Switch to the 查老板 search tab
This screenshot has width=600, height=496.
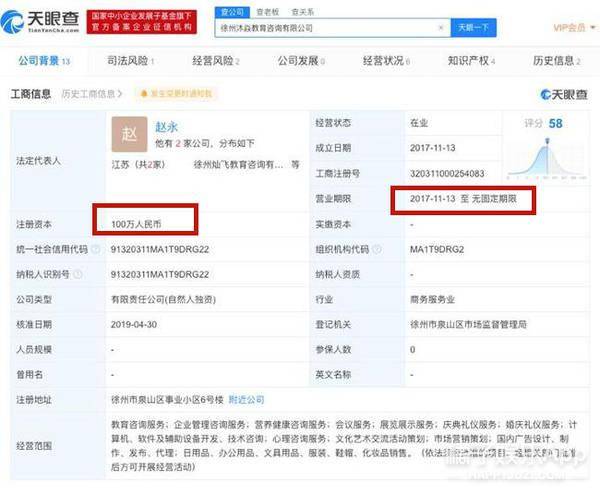coord(267,12)
